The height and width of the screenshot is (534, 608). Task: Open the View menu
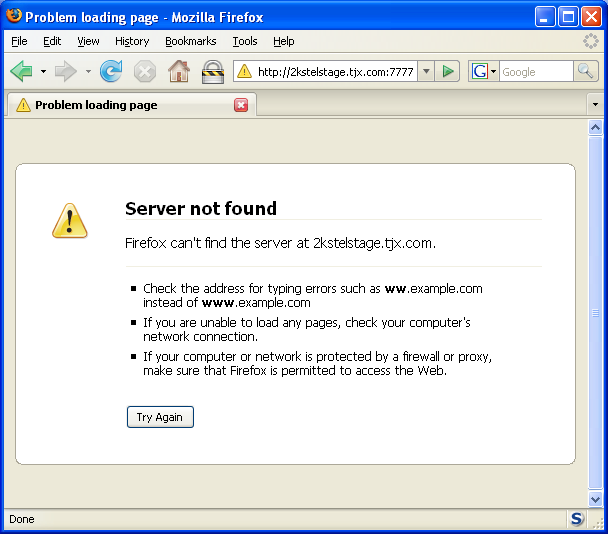pyautogui.click(x=88, y=41)
